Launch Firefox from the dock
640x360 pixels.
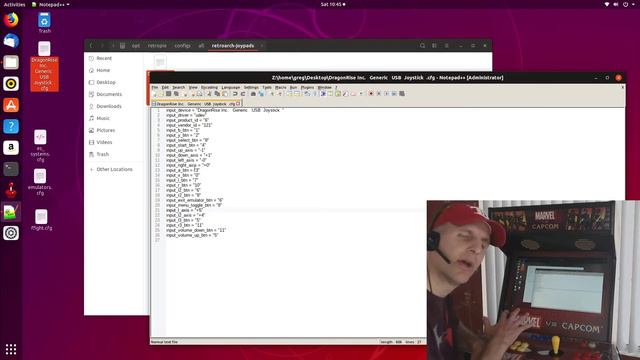11,20
